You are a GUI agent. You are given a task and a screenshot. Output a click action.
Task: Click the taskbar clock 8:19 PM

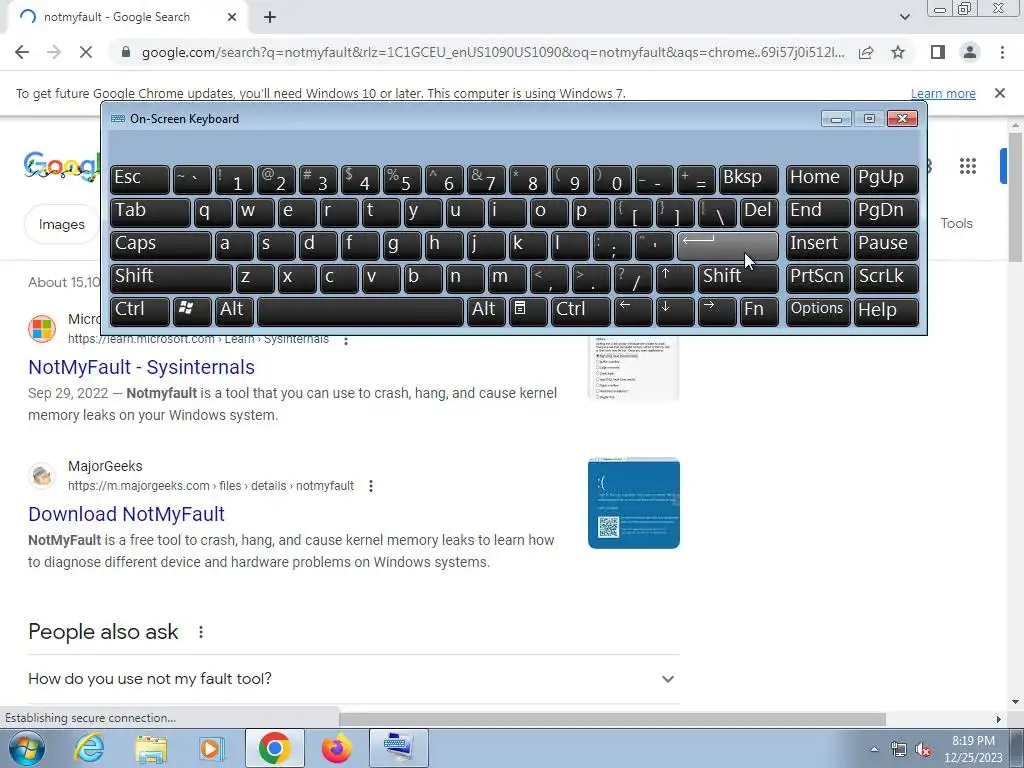coord(973,741)
